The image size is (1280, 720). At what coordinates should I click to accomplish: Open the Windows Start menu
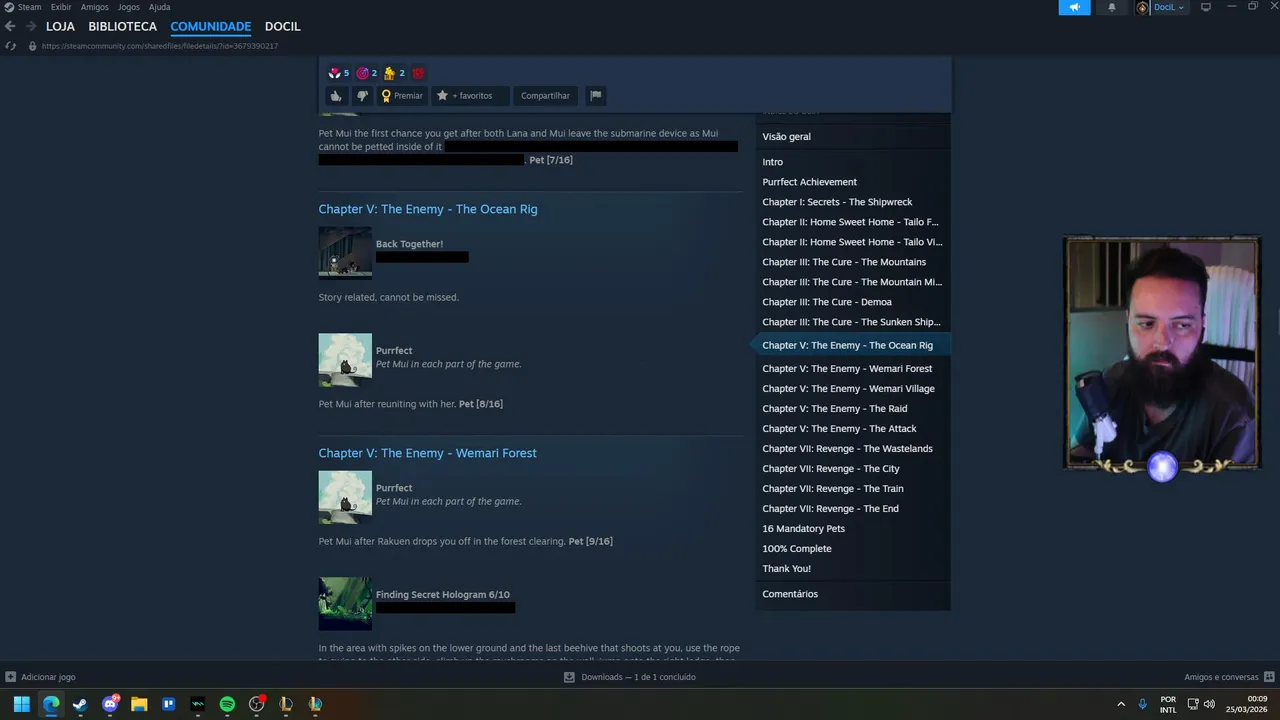(x=21, y=704)
